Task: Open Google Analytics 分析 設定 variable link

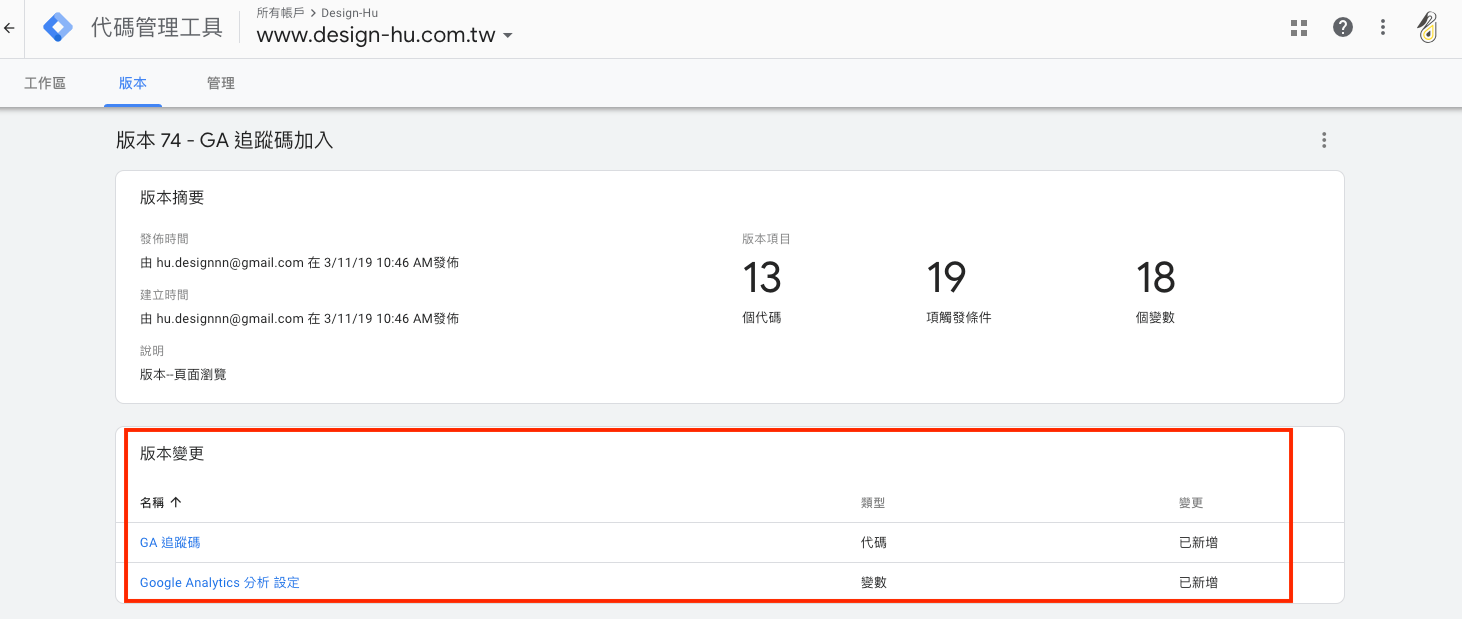Action: (x=220, y=582)
